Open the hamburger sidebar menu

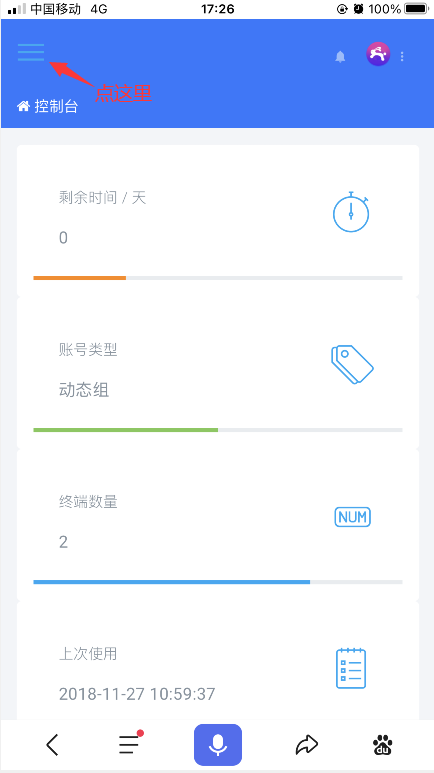31,52
